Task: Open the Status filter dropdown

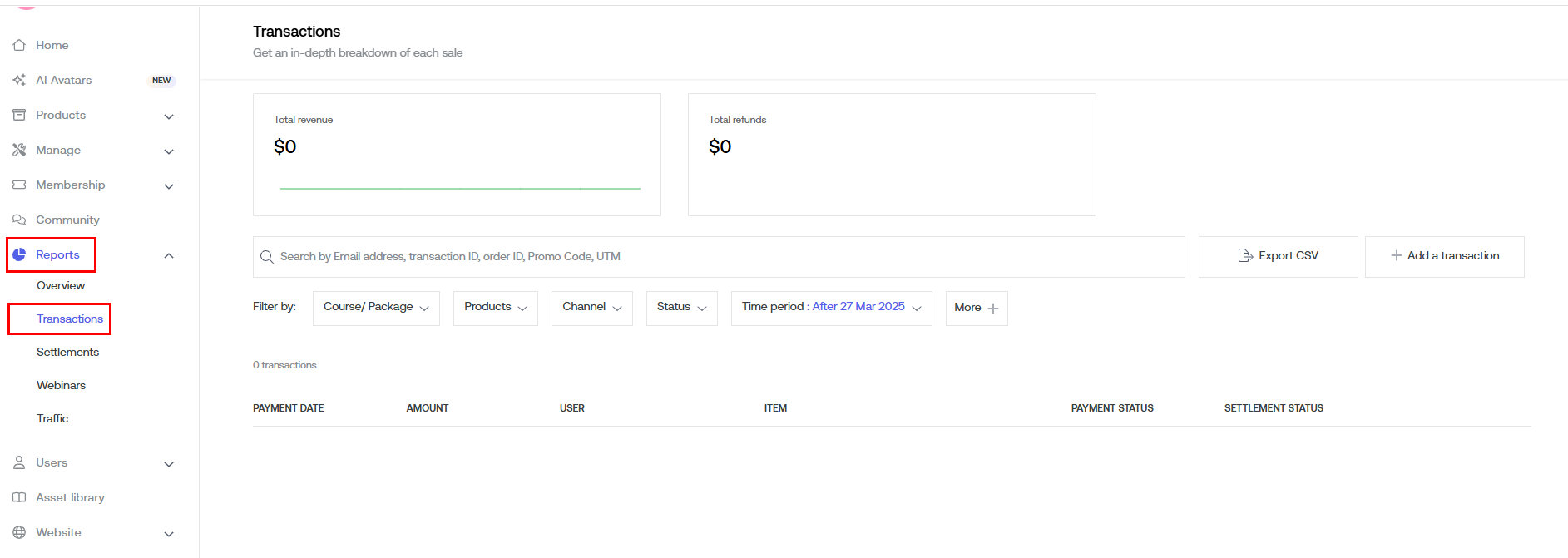Action: pyautogui.click(x=681, y=308)
